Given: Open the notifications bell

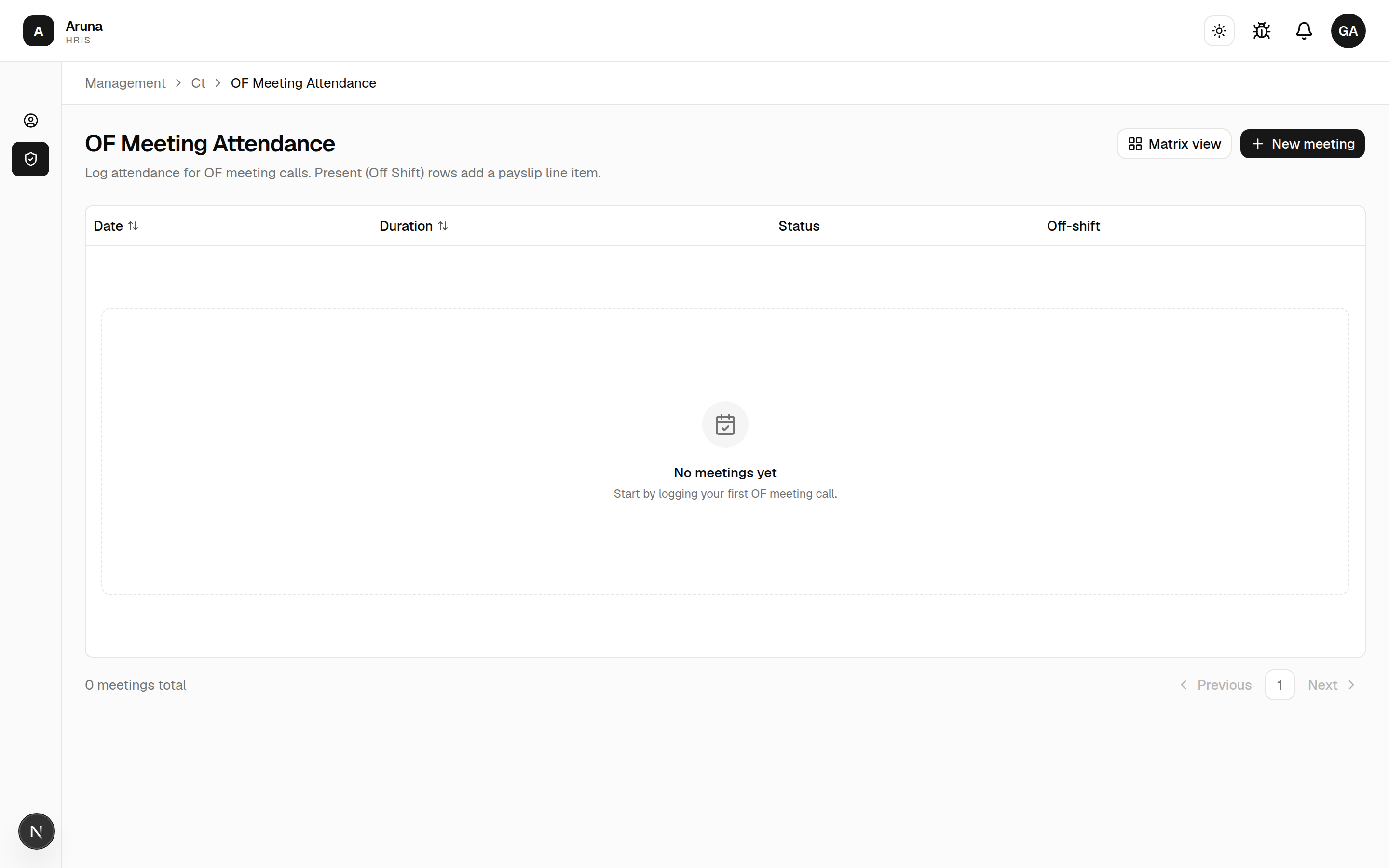Looking at the screenshot, I should point(1304,31).
